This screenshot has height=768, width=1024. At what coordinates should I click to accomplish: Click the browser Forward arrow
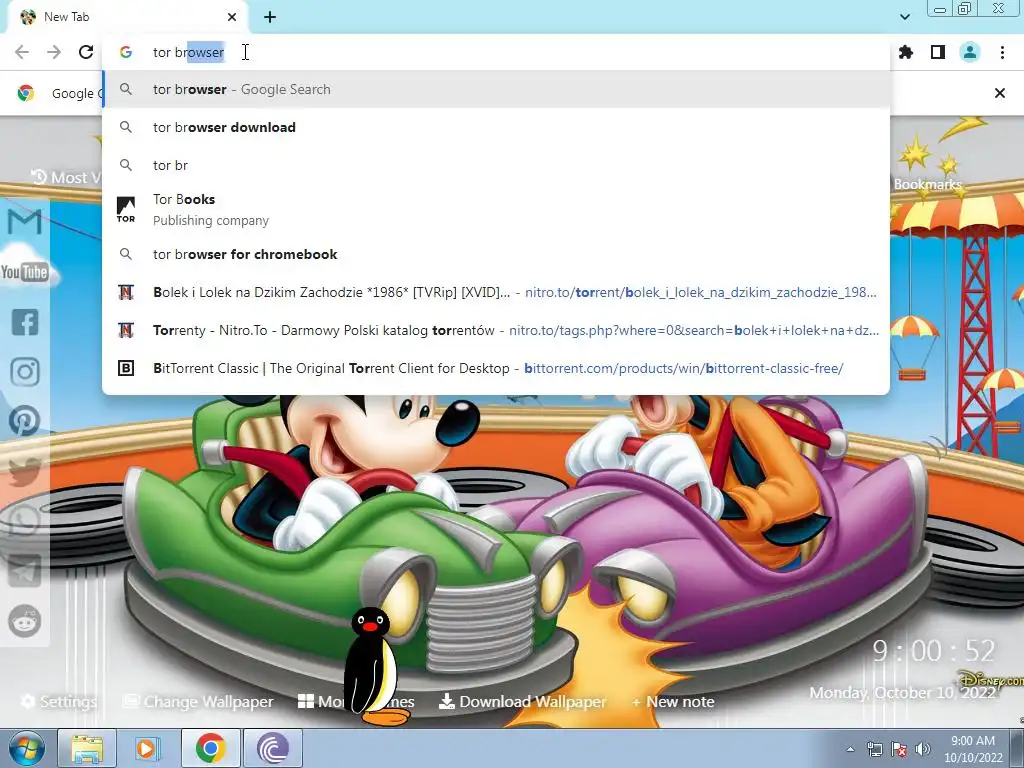54,52
